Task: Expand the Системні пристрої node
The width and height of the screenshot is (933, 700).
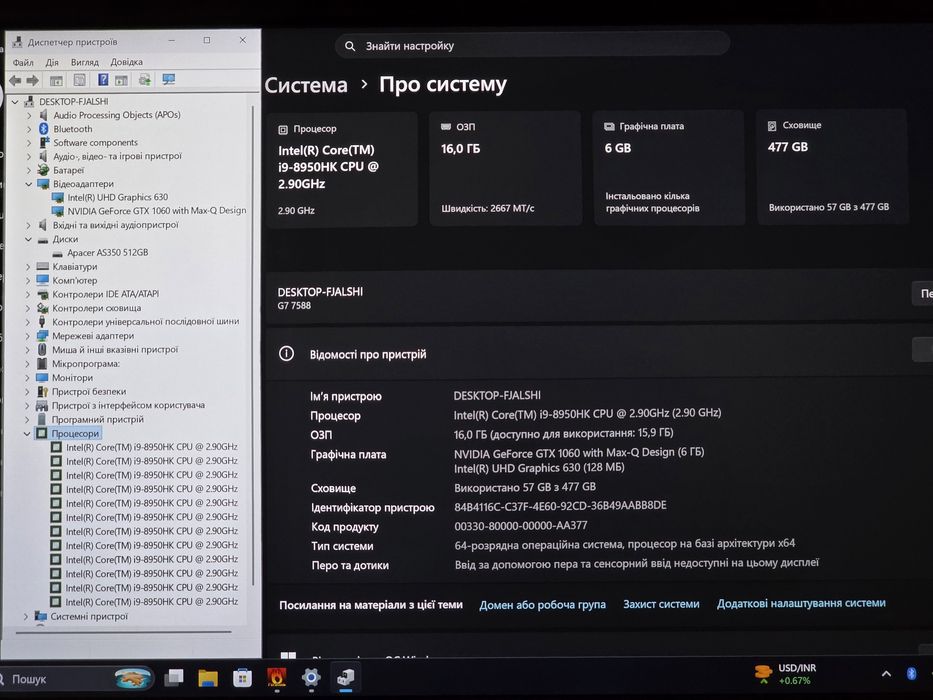Action: click(x=26, y=616)
